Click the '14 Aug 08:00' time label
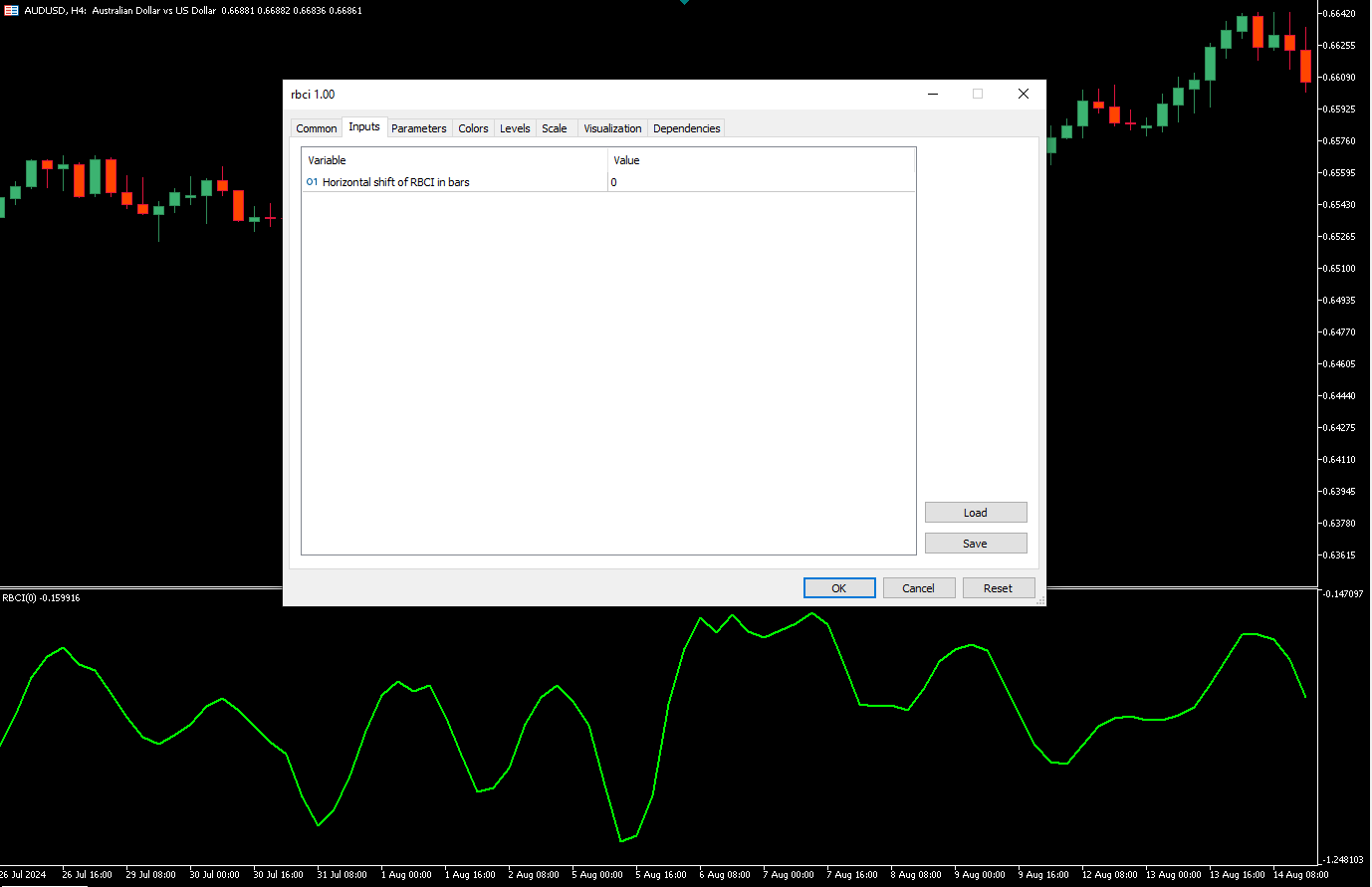 [1300, 875]
